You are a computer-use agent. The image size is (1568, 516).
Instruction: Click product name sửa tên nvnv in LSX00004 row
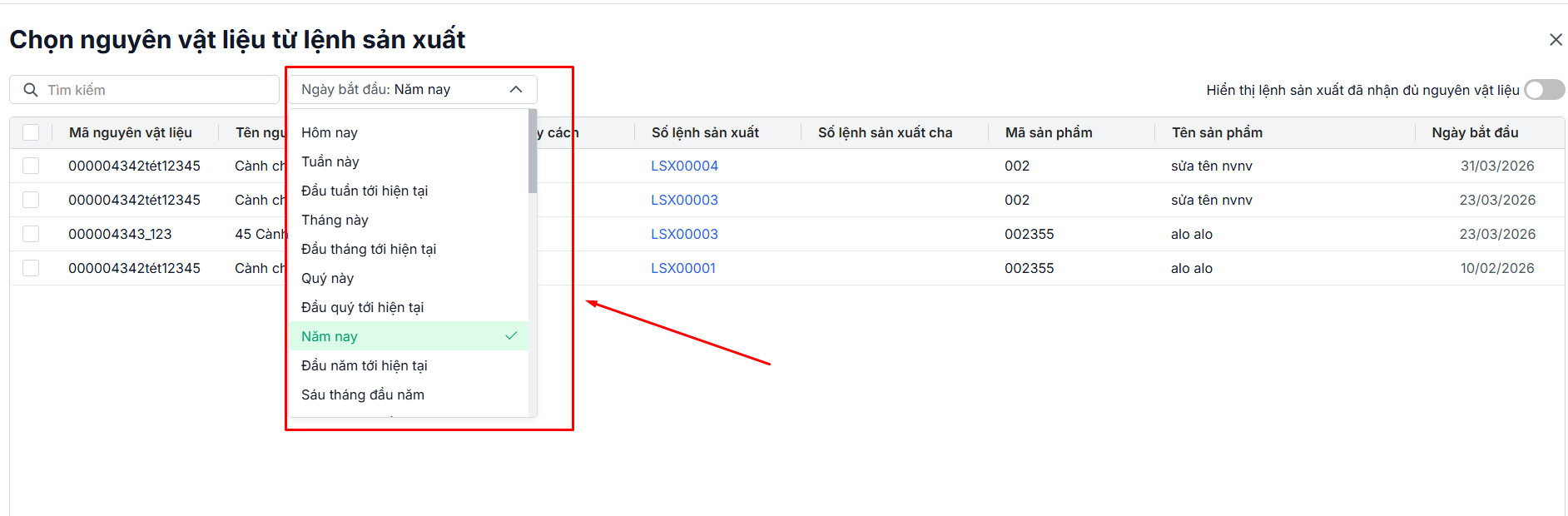(1211, 166)
